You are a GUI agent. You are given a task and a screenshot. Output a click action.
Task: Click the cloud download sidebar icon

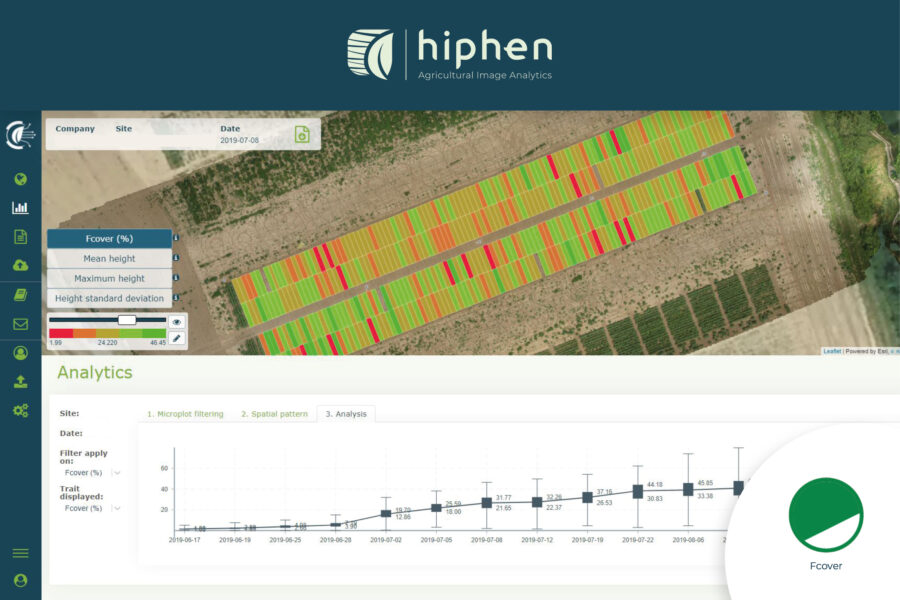(22, 262)
